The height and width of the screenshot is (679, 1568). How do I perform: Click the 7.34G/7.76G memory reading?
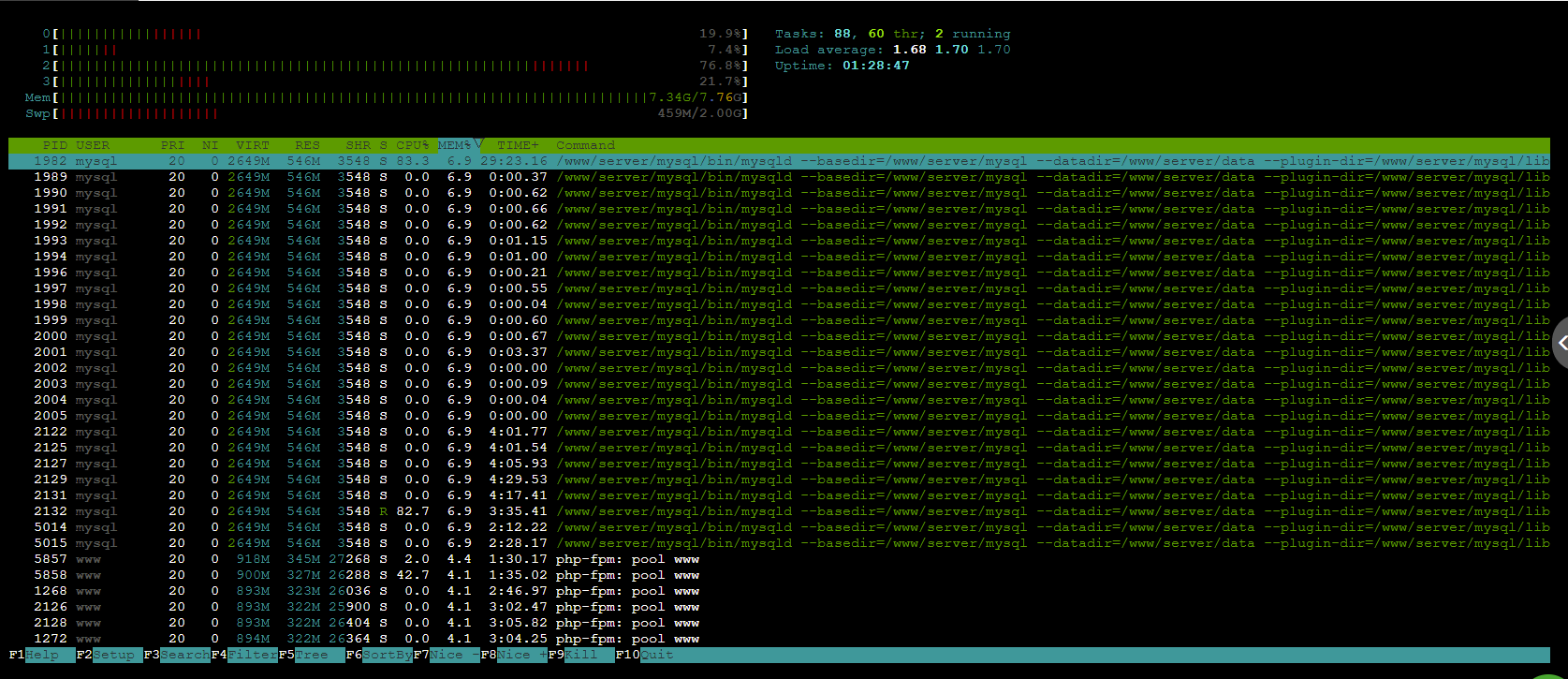pyautogui.click(x=696, y=97)
